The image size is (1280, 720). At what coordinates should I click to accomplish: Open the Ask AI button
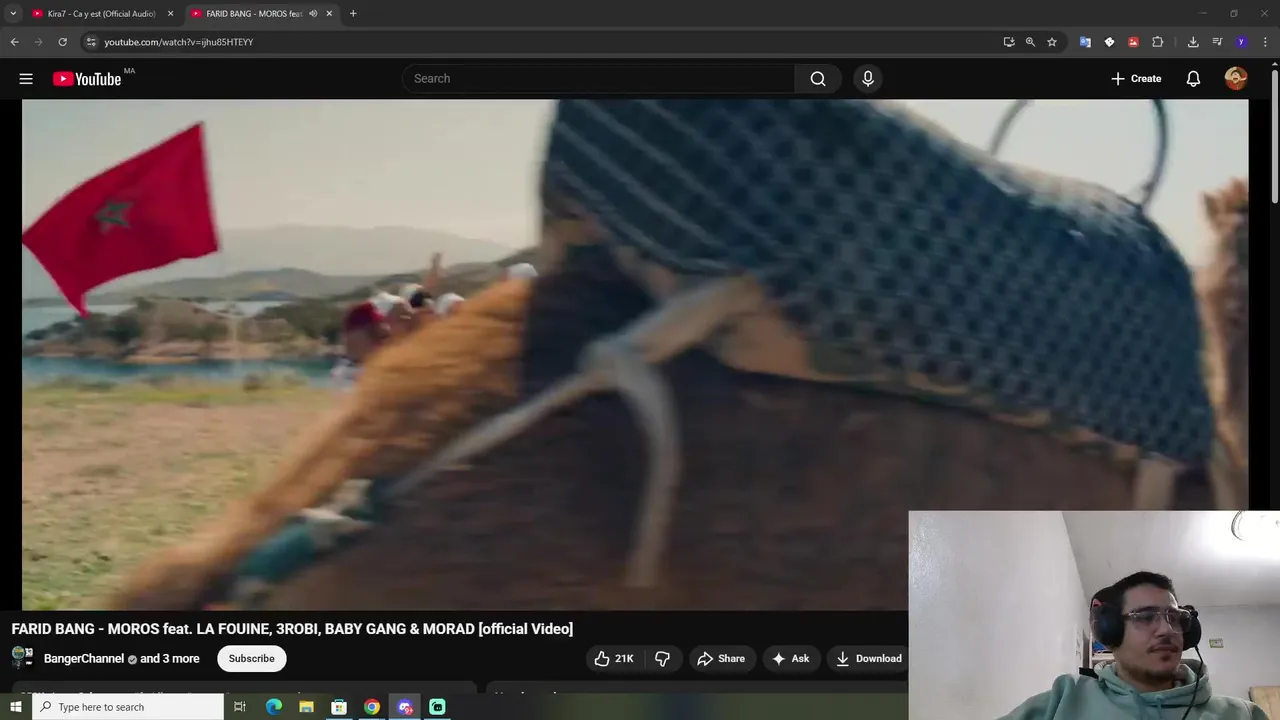pos(791,658)
